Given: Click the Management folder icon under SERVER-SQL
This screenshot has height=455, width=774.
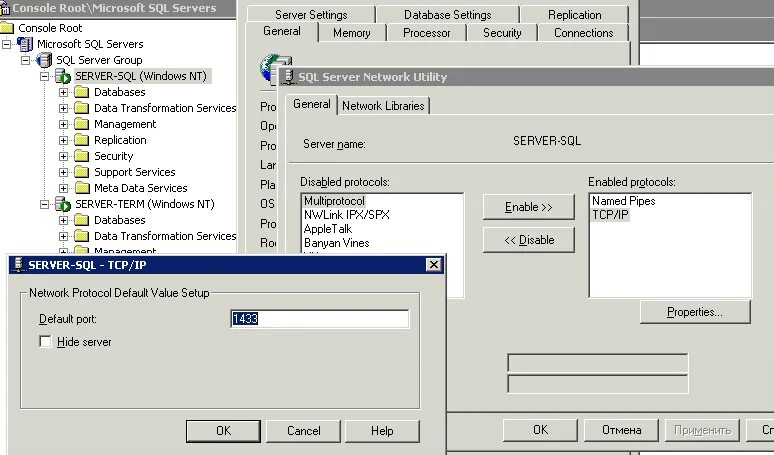Looking at the screenshot, I should point(81,124).
